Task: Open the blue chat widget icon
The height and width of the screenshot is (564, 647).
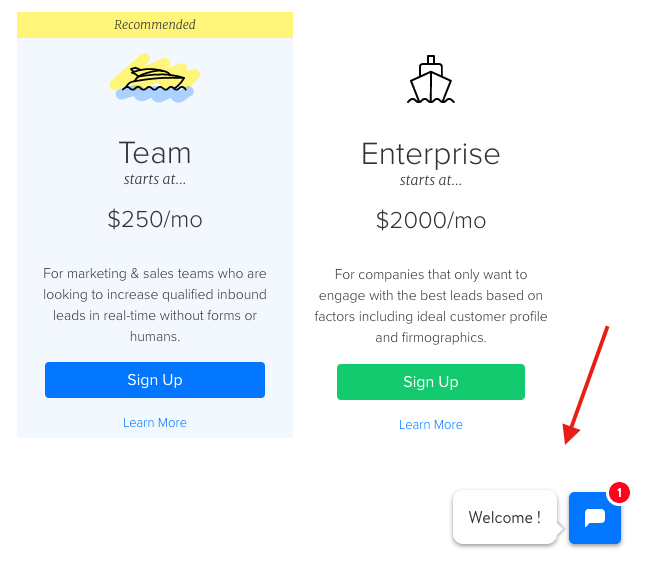Action: coord(595,517)
